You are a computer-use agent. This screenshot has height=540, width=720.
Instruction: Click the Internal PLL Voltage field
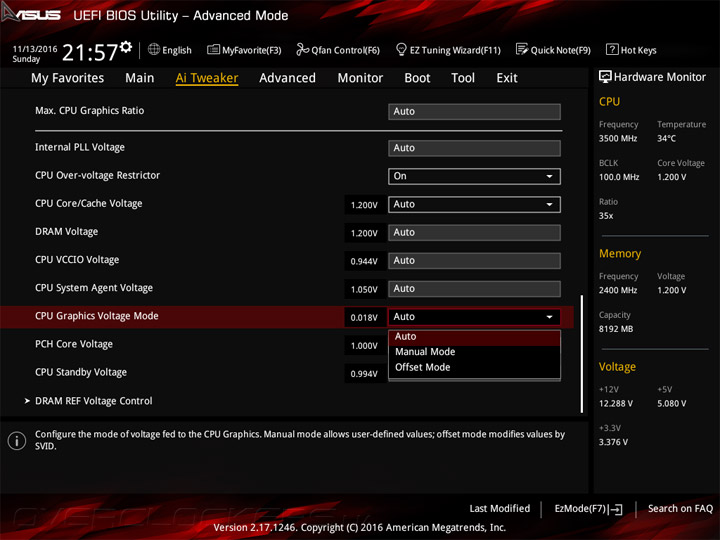pos(474,148)
